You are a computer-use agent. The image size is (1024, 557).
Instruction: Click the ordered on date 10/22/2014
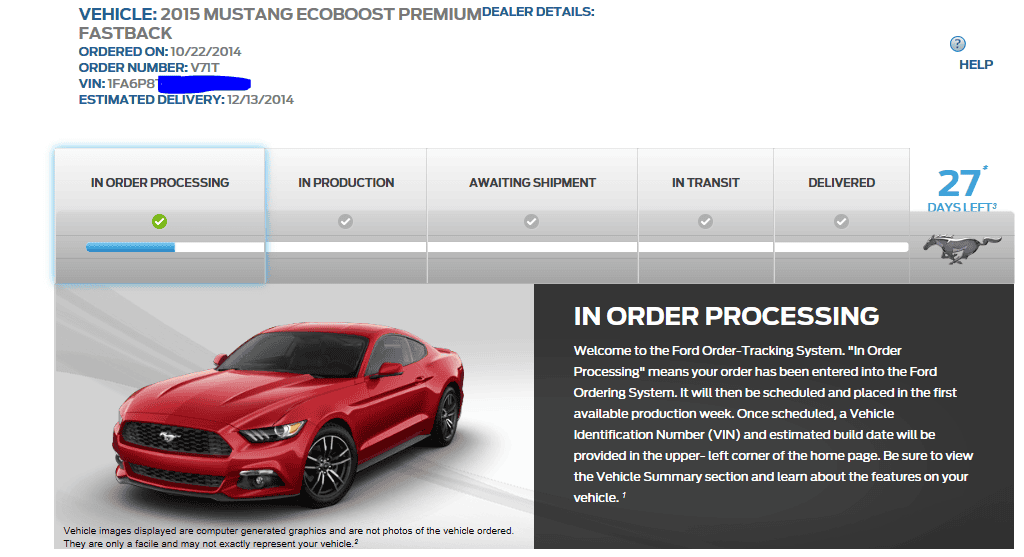[206, 52]
